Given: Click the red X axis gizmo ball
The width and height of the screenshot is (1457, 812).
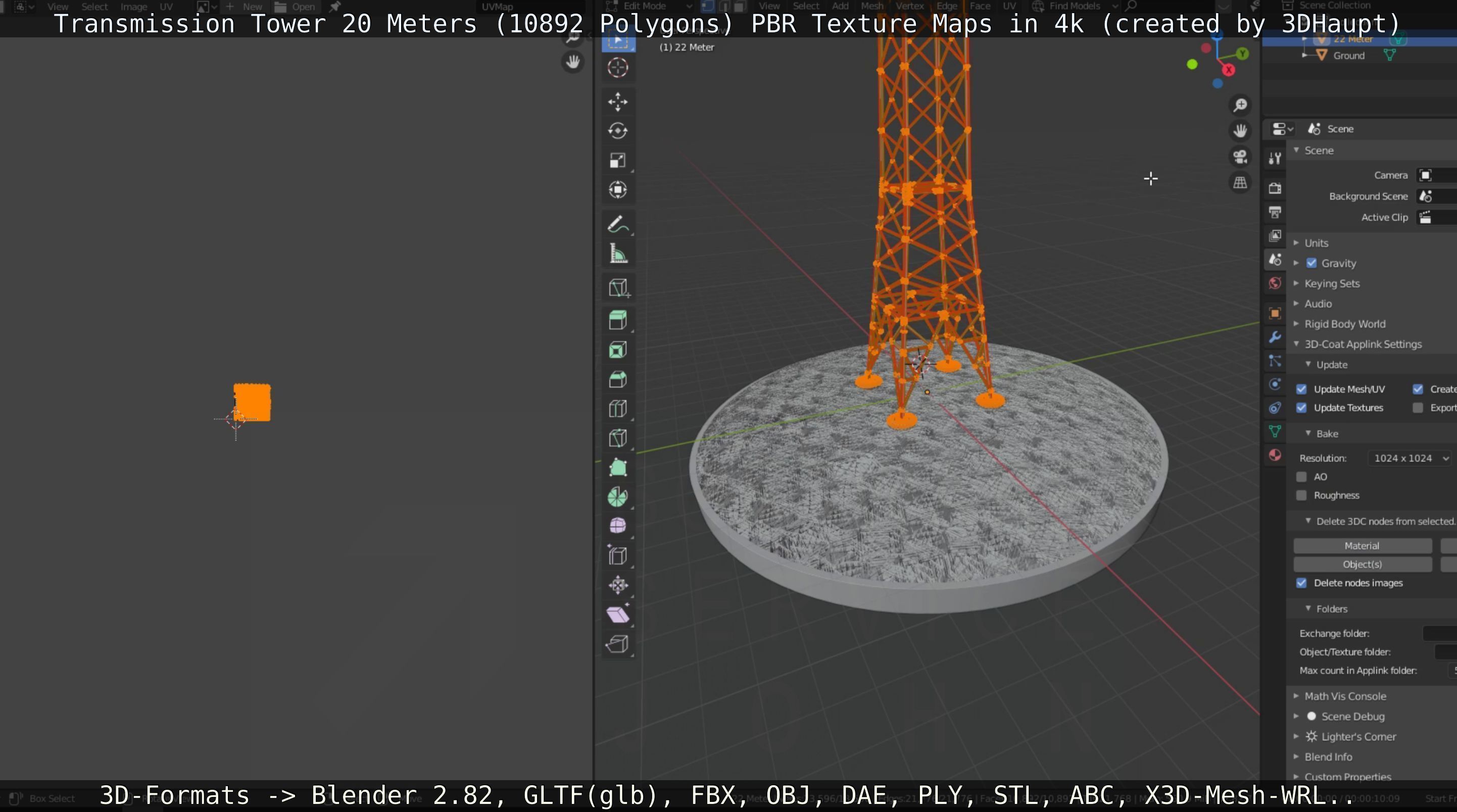Looking at the screenshot, I should coord(1228,70).
